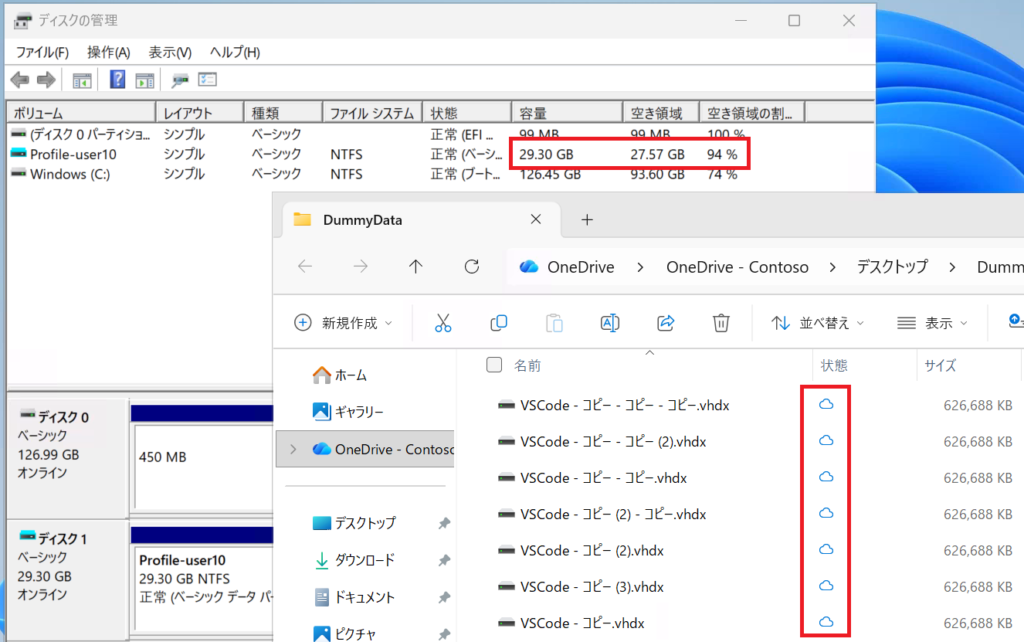Viewport: 1024px width, 642px height.
Task: Open the 表示 view dropdown in Explorer
Action: pyautogui.click(x=932, y=323)
